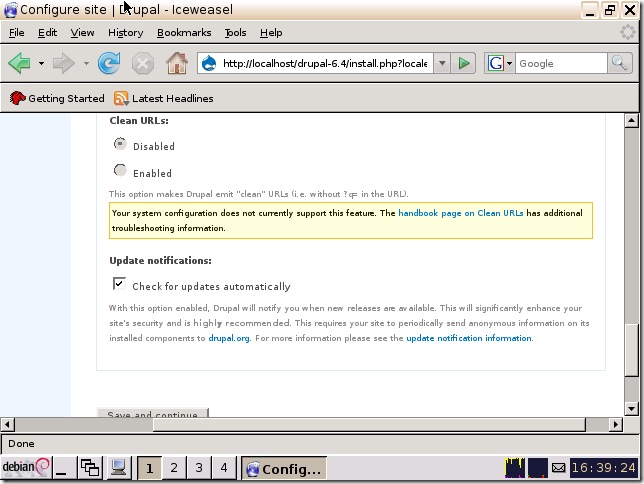The width and height of the screenshot is (644, 484).
Task: Open the File menu
Action: (x=16, y=32)
